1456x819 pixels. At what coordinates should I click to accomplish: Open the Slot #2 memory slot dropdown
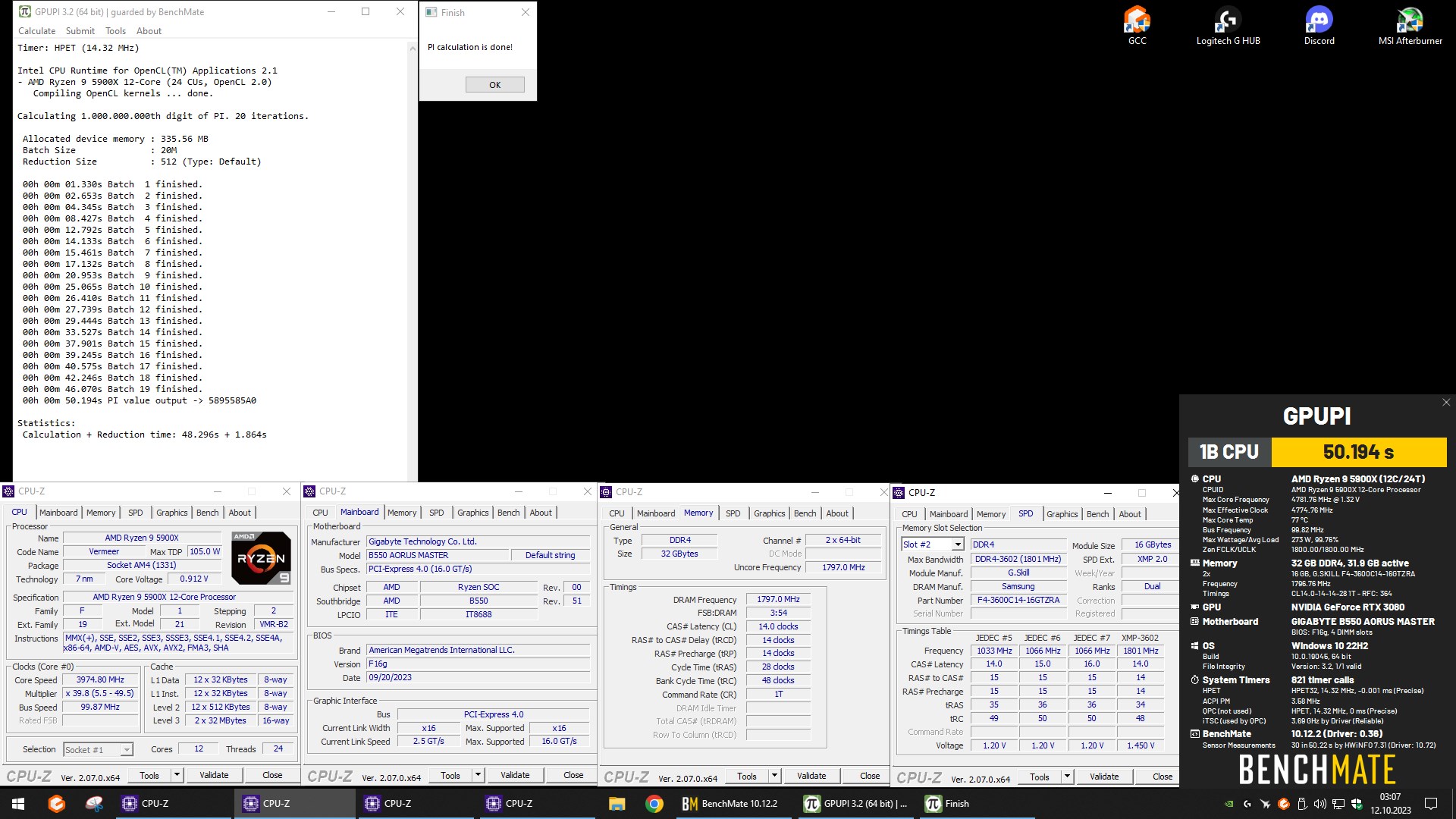[x=933, y=544]
